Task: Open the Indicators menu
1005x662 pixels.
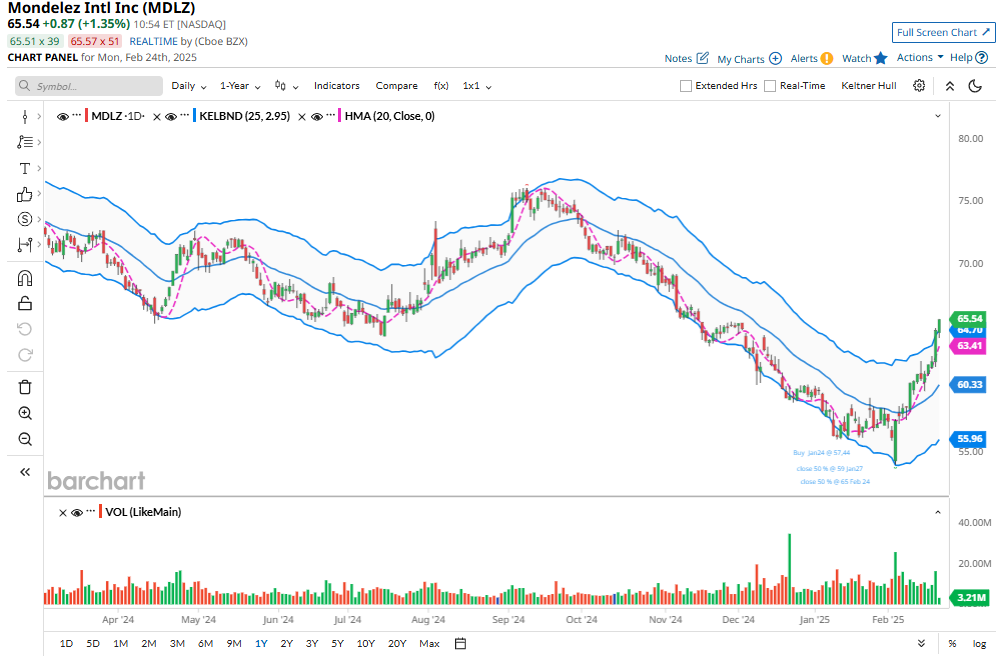Action: point(336,86)
